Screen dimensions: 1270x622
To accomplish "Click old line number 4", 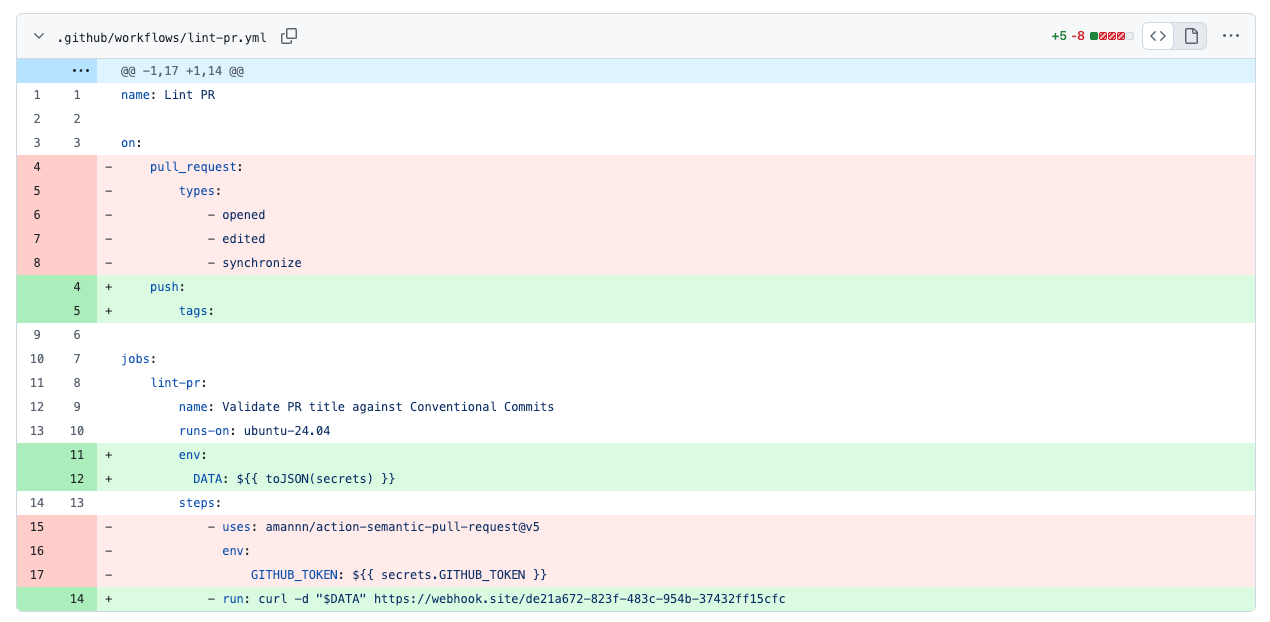I will [x=37, y=167].
